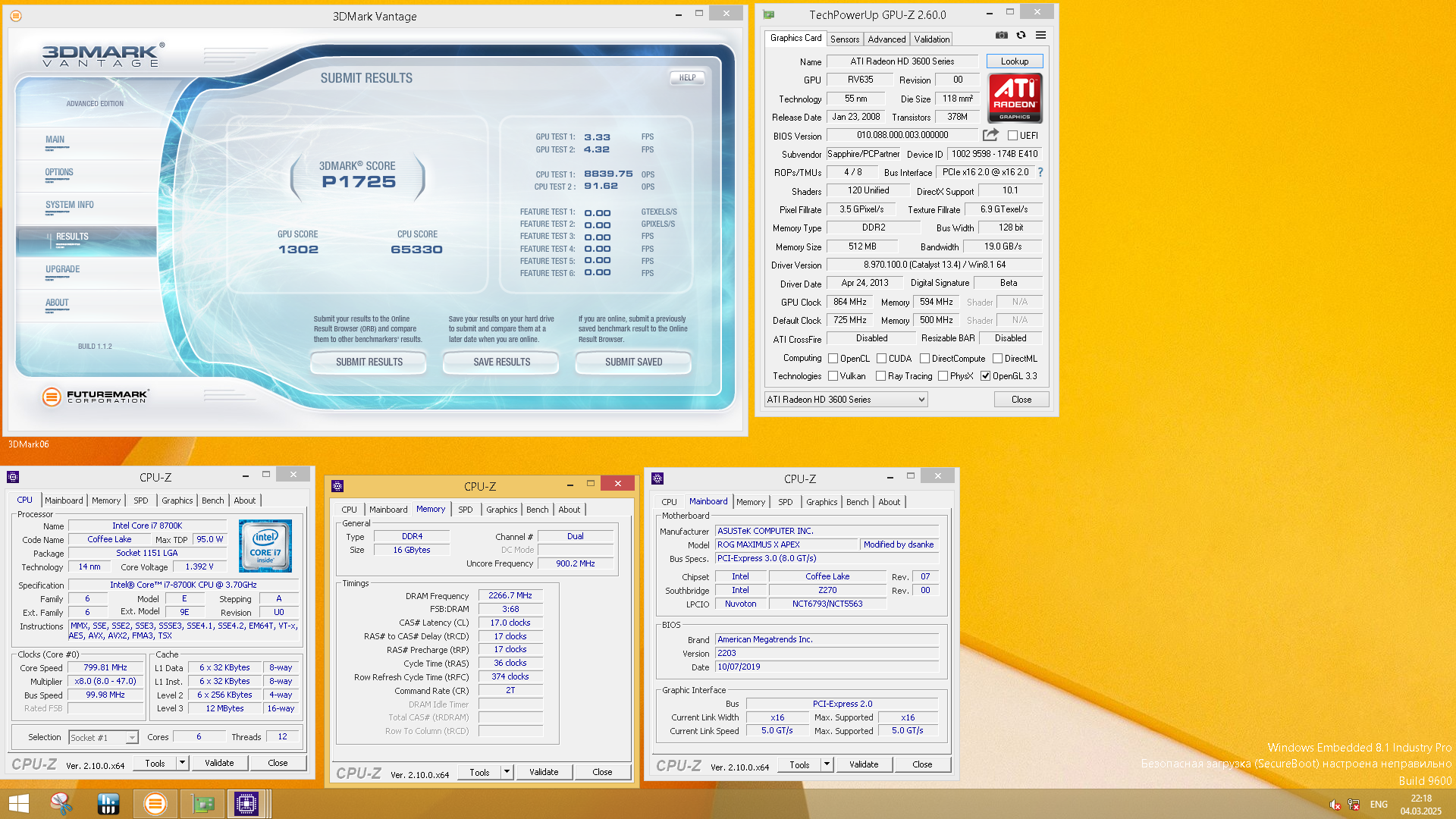Open HWiNFO-style taskbar app with blue bars

coord(108,804)
